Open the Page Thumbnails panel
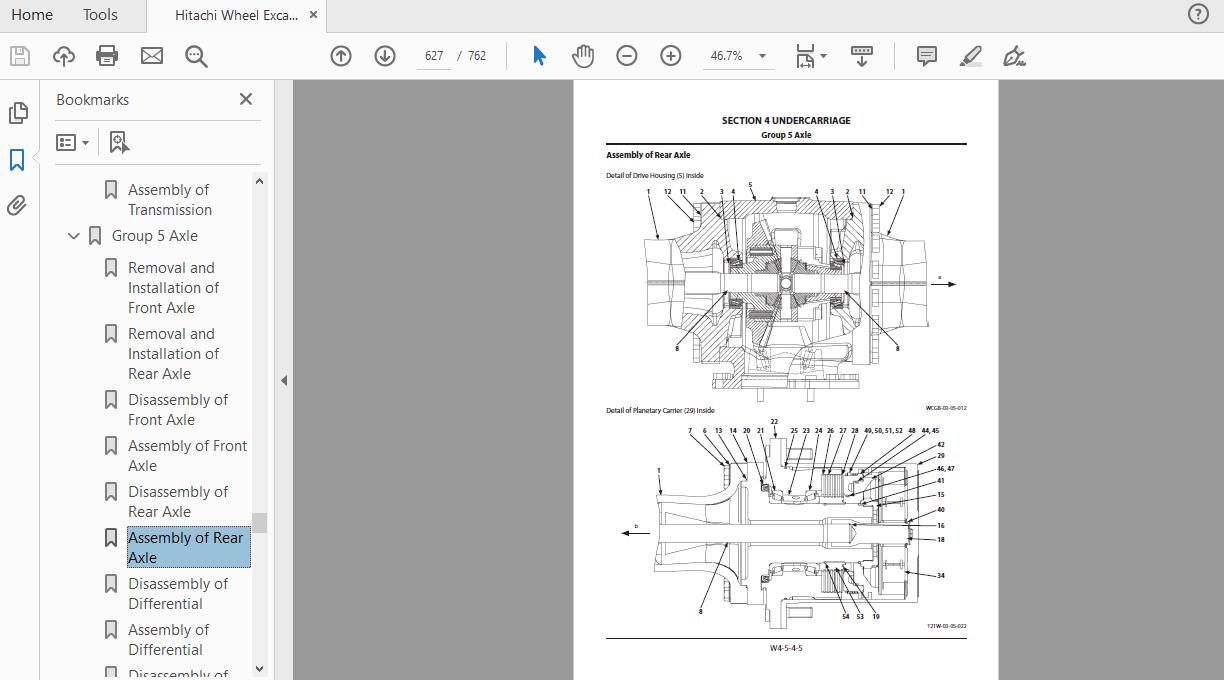 coord(18,113)
